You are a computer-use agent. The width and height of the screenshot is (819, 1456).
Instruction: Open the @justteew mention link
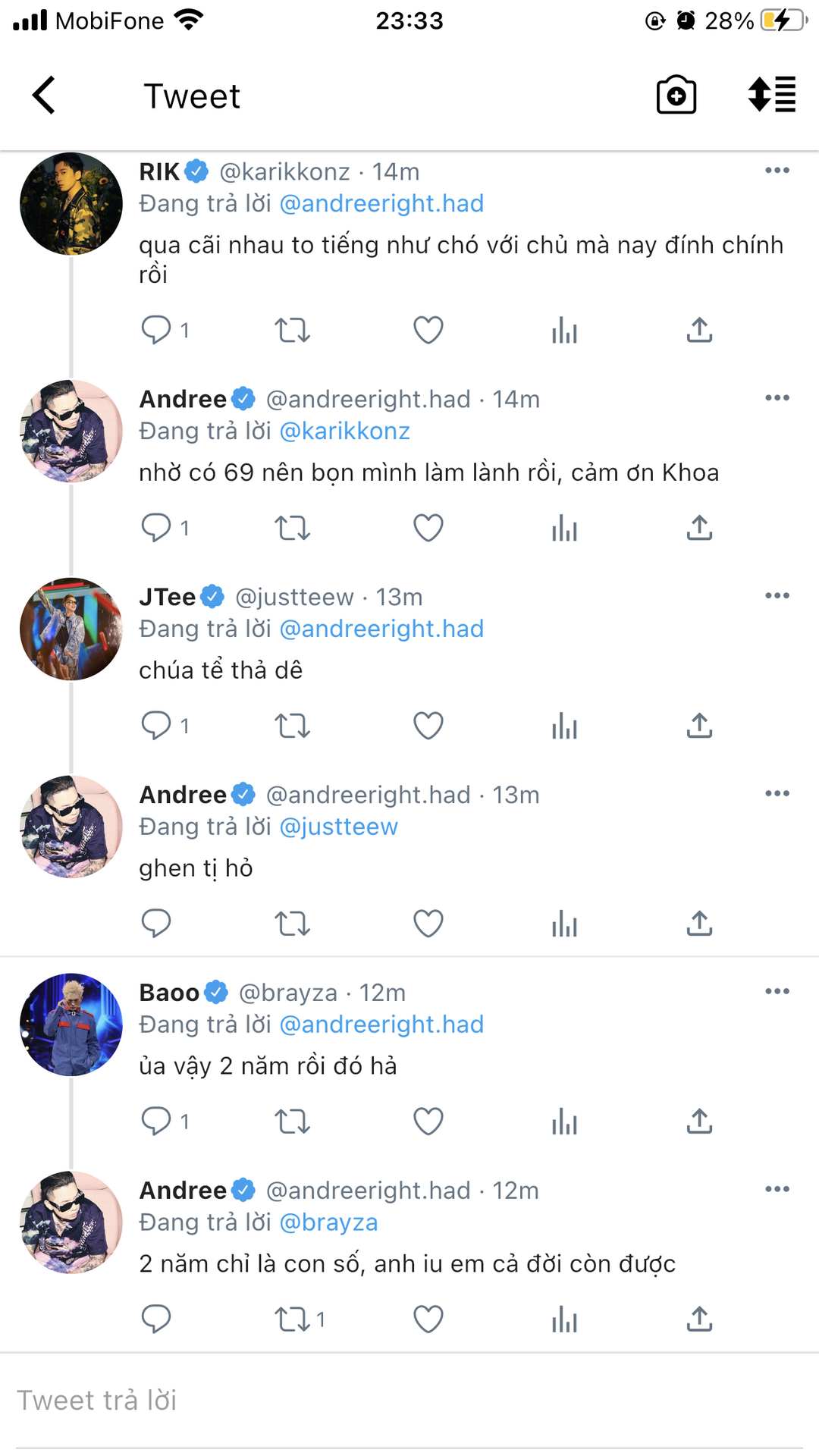[338, 827]
